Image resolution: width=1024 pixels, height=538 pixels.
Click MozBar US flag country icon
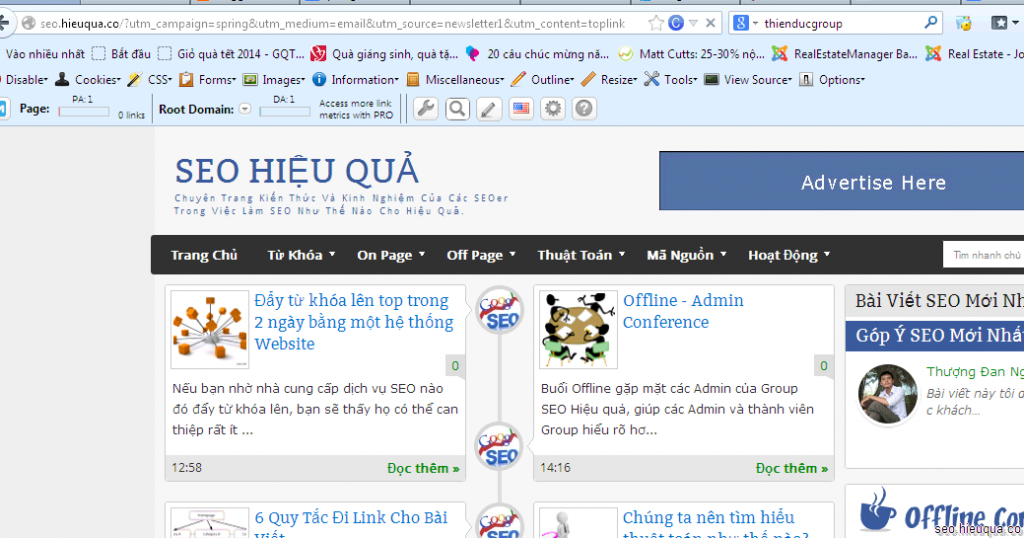520,108
